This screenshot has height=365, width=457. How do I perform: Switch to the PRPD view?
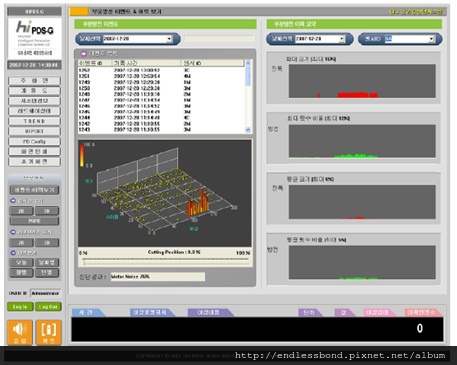point(34,221)
